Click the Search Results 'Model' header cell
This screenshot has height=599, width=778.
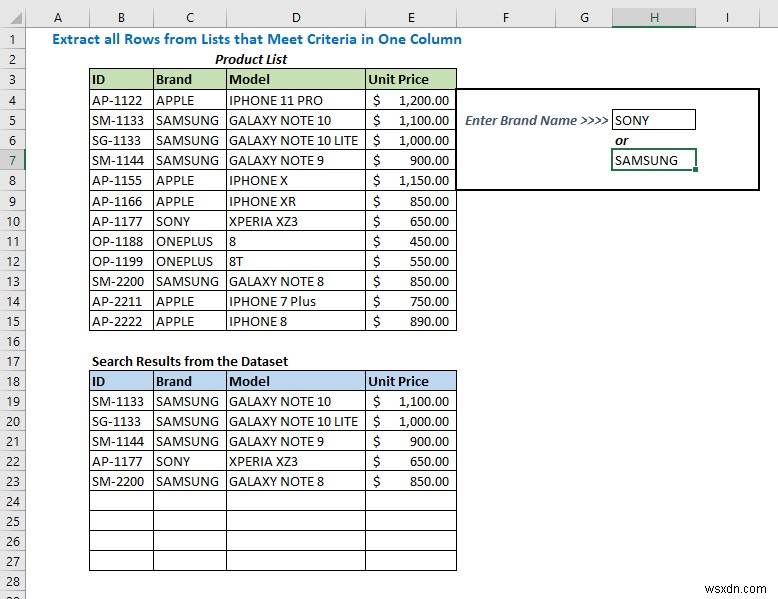(296, 381)
